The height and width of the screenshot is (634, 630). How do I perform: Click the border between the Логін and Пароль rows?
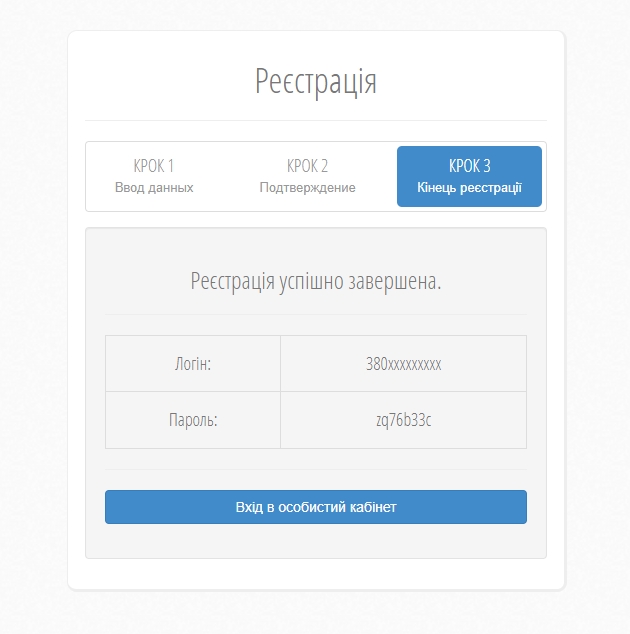[316, 391]
